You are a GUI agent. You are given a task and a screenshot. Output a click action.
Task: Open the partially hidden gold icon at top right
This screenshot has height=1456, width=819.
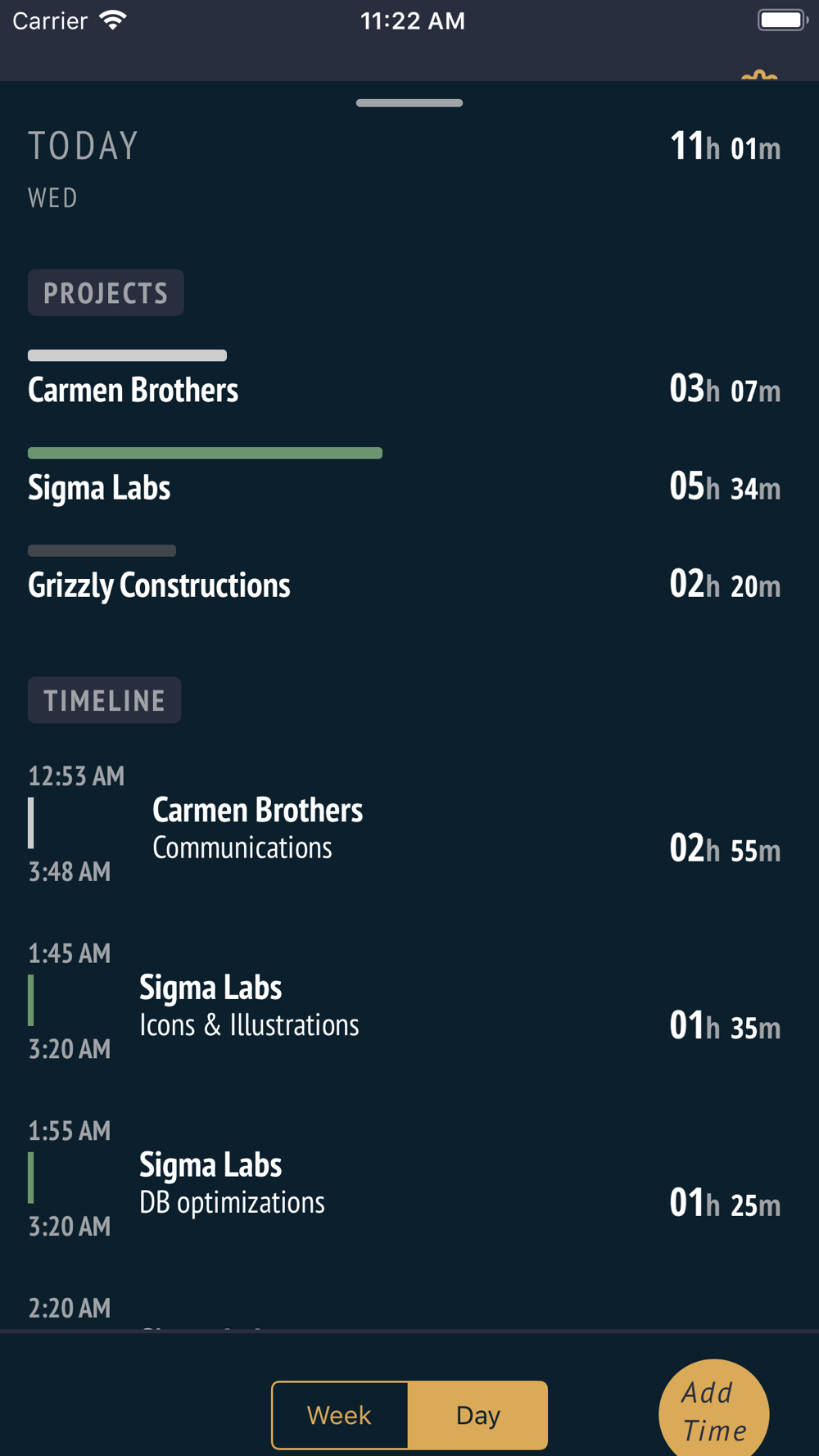[759, 76]
